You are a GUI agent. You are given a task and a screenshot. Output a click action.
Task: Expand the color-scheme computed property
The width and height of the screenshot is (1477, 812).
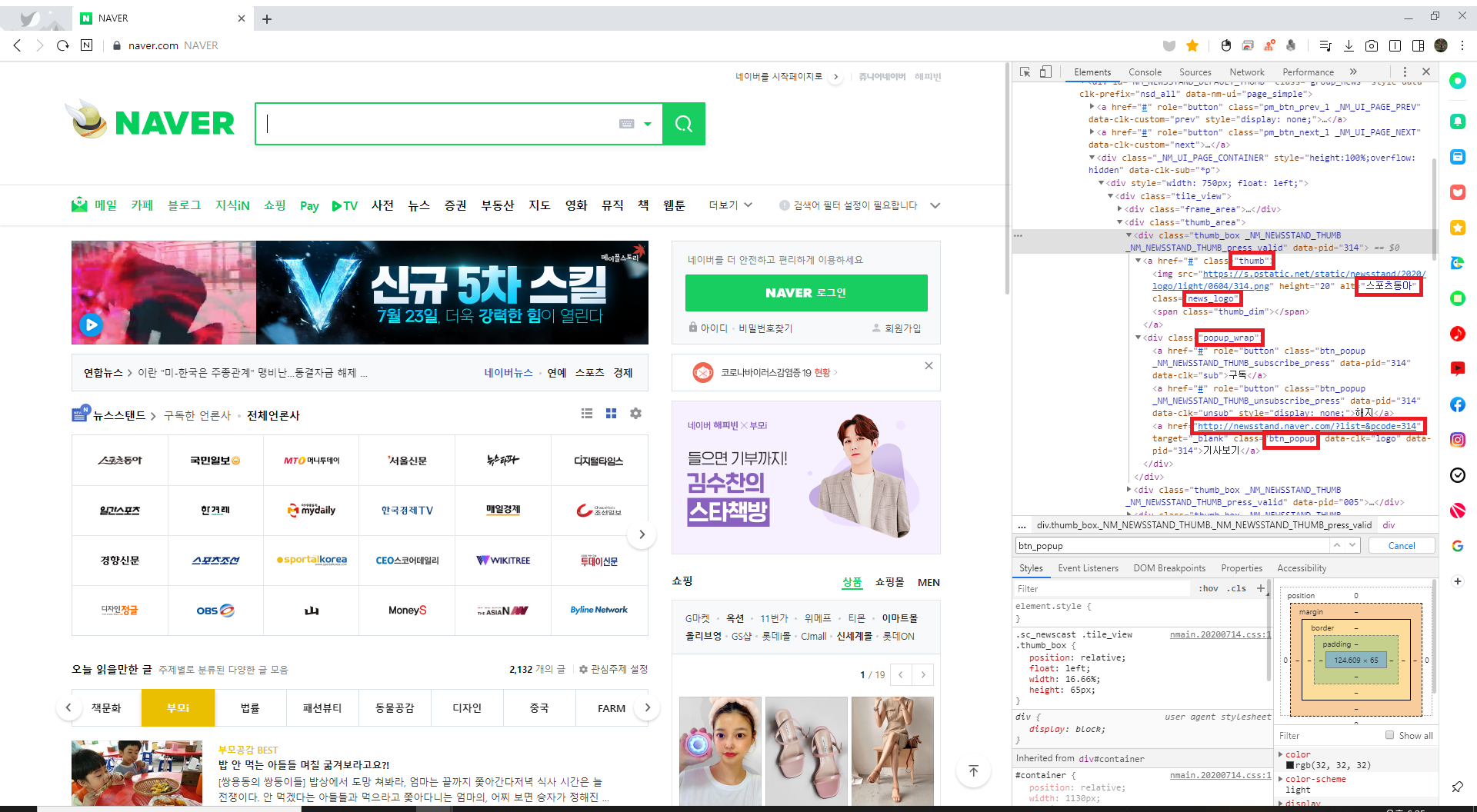tap(1281, 779)
